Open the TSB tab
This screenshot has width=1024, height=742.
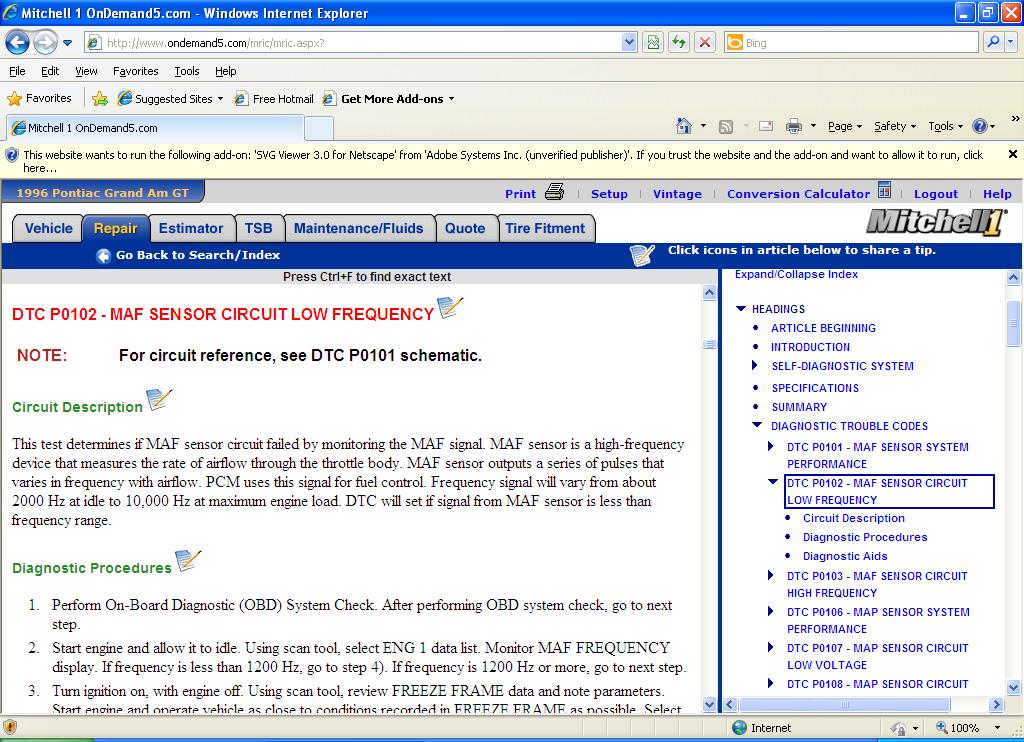tap(259, 229)
